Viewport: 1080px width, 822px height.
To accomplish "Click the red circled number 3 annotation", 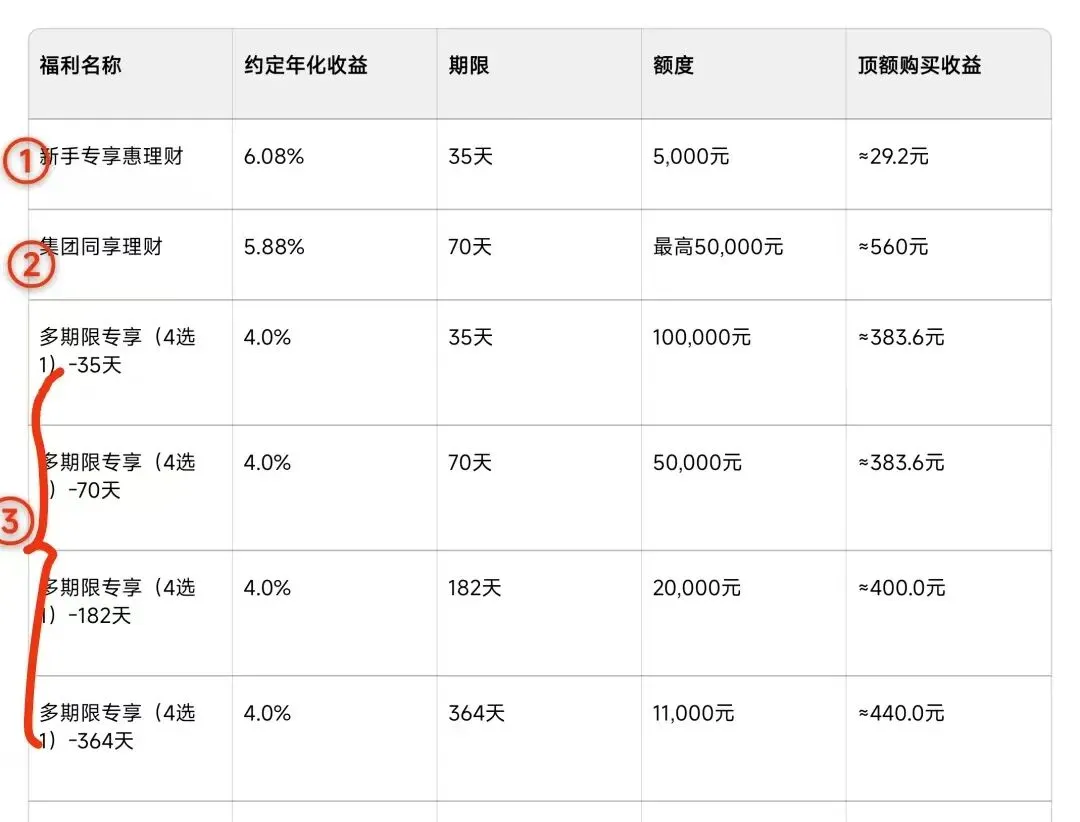I will point(12,521).
